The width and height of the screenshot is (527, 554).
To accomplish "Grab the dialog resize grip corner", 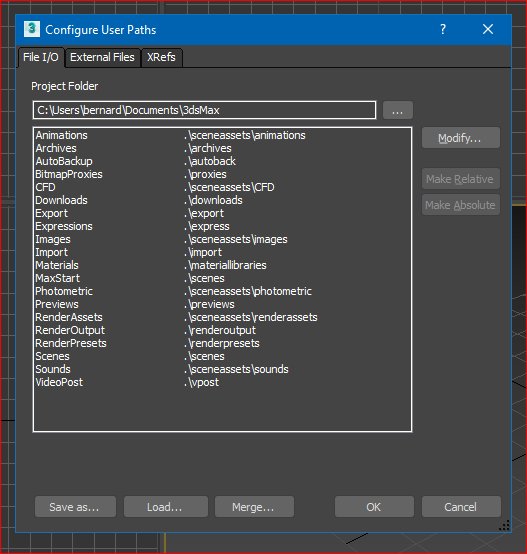I will click(x=504, y=525).
